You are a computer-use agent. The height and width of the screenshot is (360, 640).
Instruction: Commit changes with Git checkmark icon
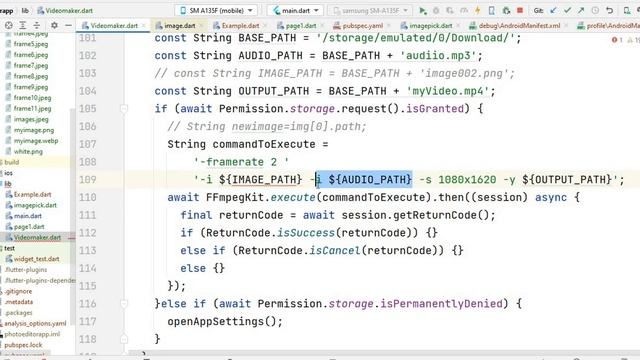(x=567, y=11)
